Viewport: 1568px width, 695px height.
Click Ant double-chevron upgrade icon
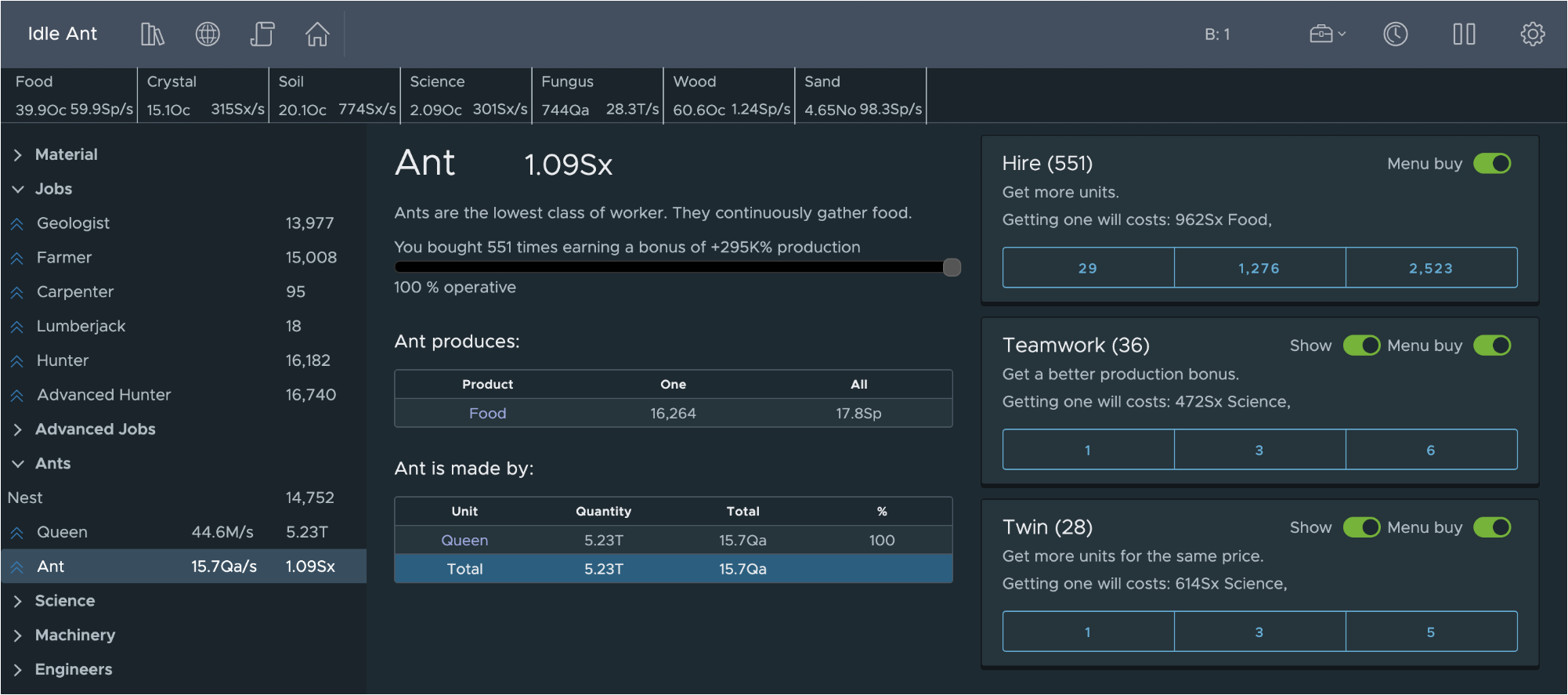point(17,567)
